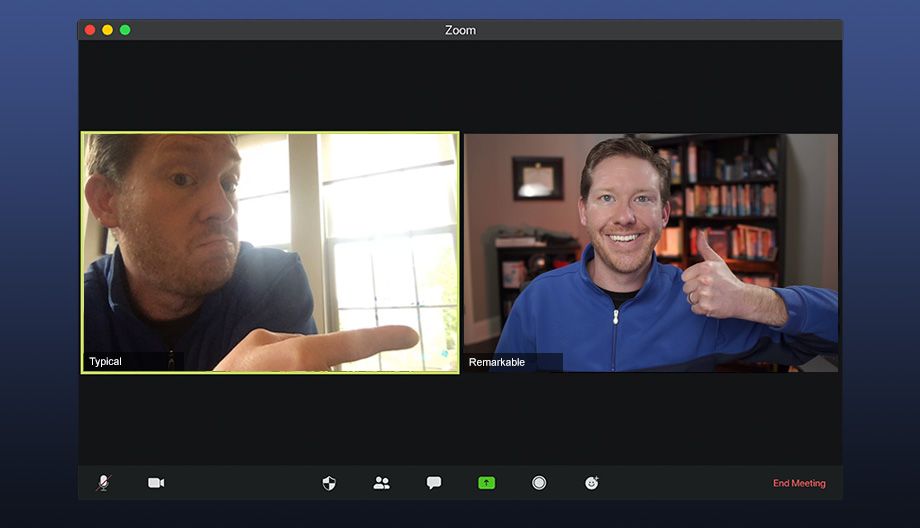The width and height of the screenshot is (920, 528).
Task: Start recording with the Record icon
Action: 539,483
